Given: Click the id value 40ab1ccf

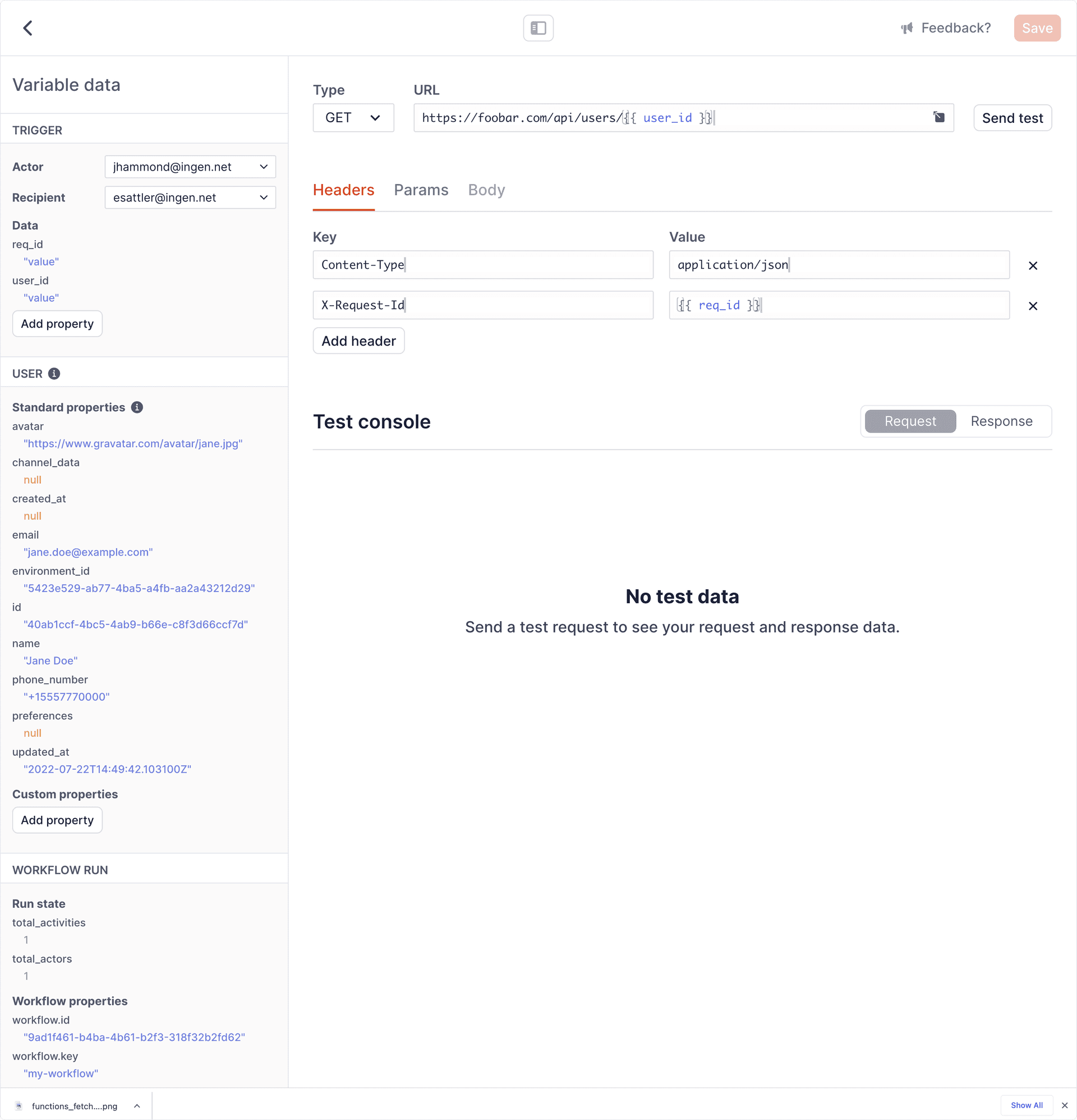Looking at the screenshot, I should tap(136, 625).
